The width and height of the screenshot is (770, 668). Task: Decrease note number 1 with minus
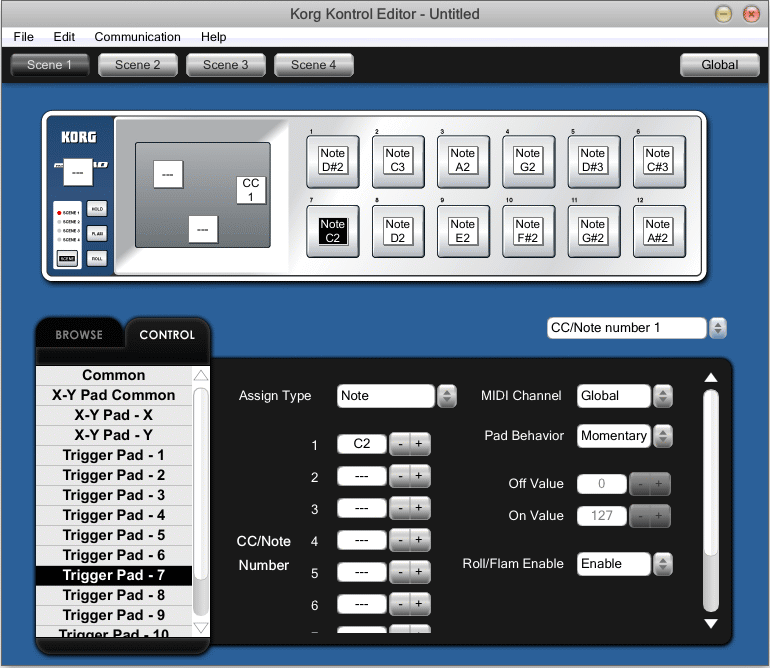pos(400,444)
